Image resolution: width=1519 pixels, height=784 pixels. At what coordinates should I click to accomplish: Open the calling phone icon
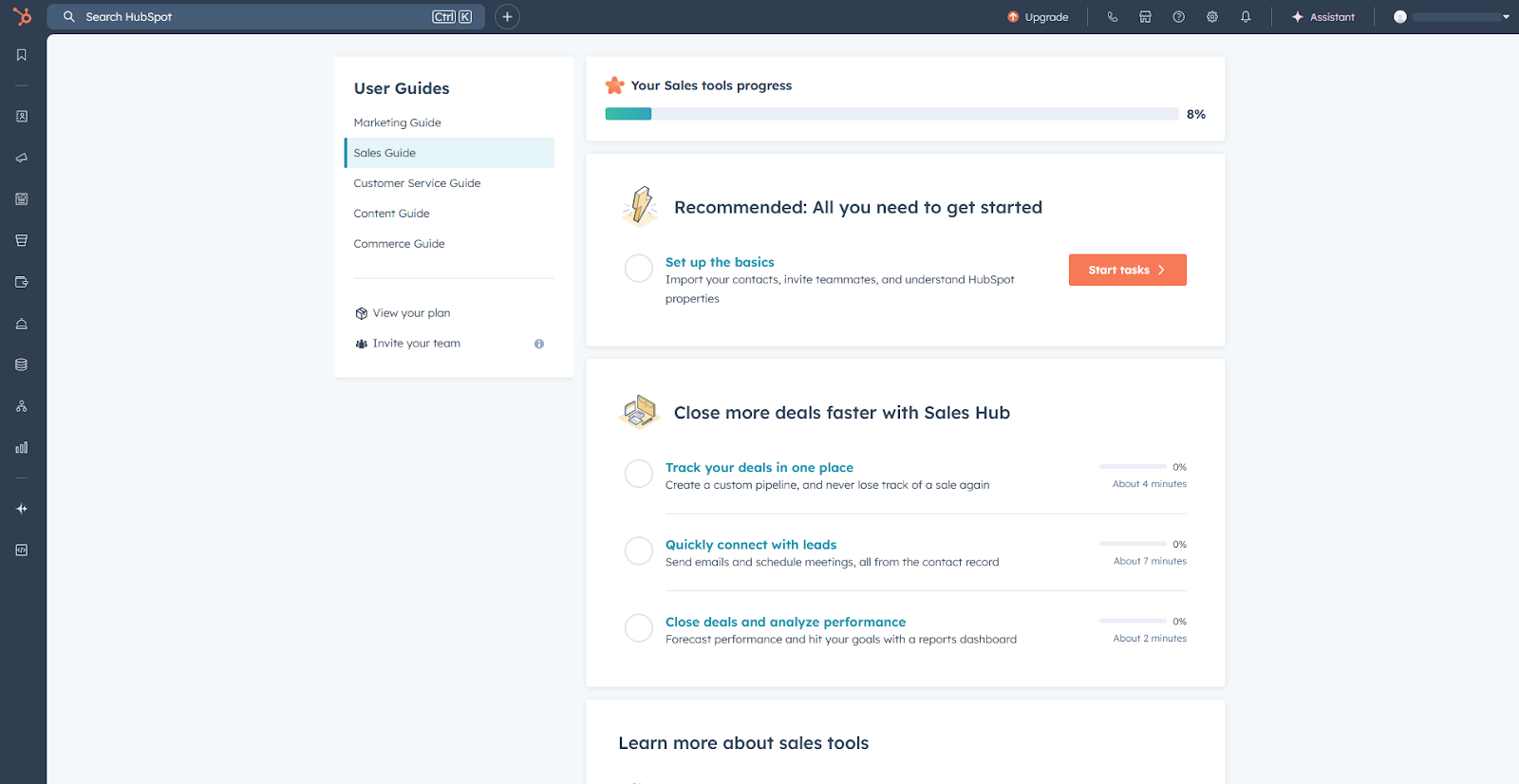(1113, 17)
